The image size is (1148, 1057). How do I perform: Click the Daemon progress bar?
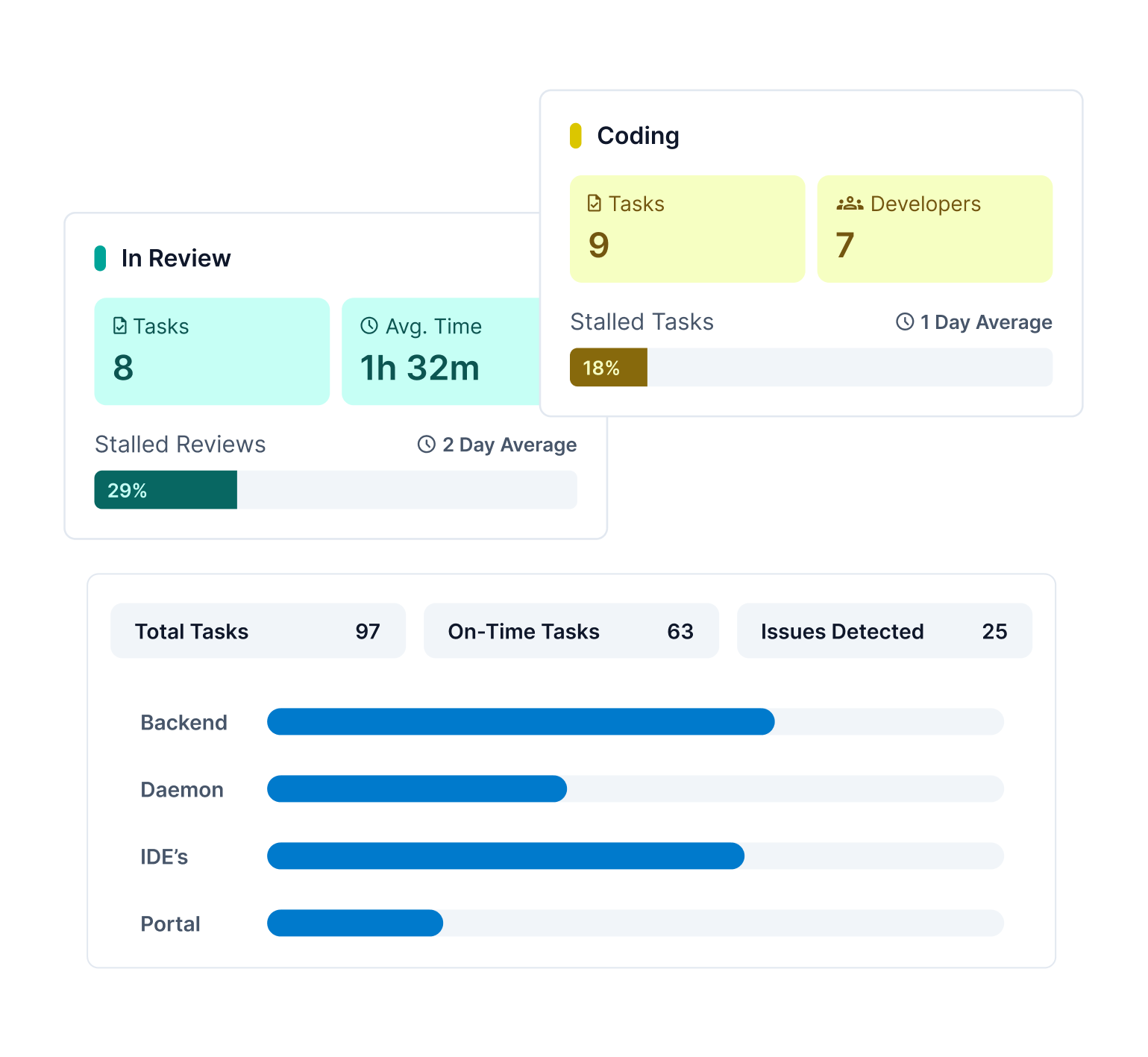tap(417, 788)
